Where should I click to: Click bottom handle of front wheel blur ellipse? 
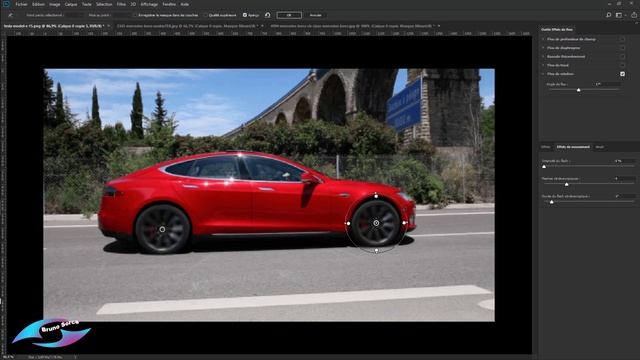pyautogui.click(x=376, y=250)
